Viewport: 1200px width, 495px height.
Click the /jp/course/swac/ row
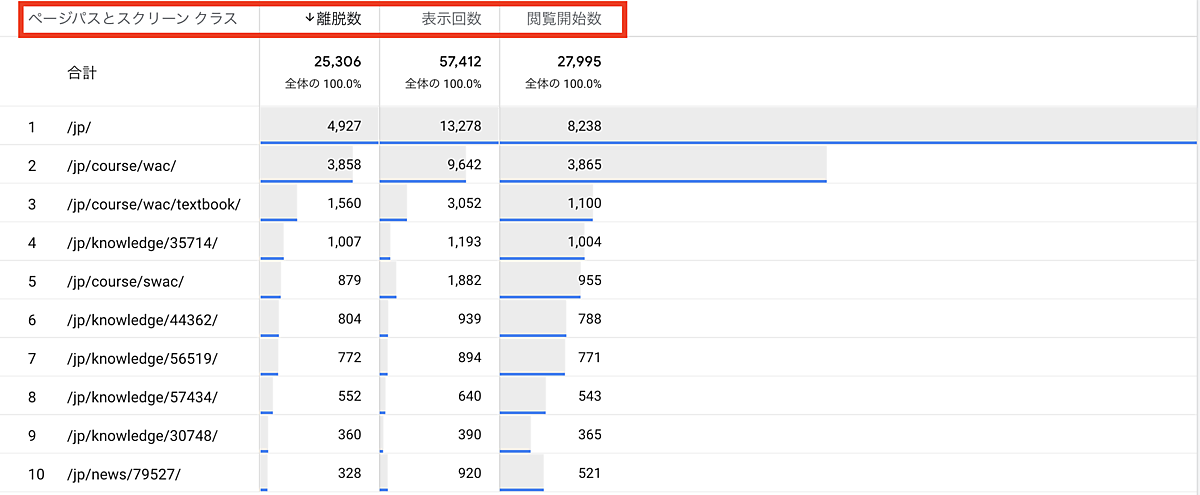tap(125, 281)
